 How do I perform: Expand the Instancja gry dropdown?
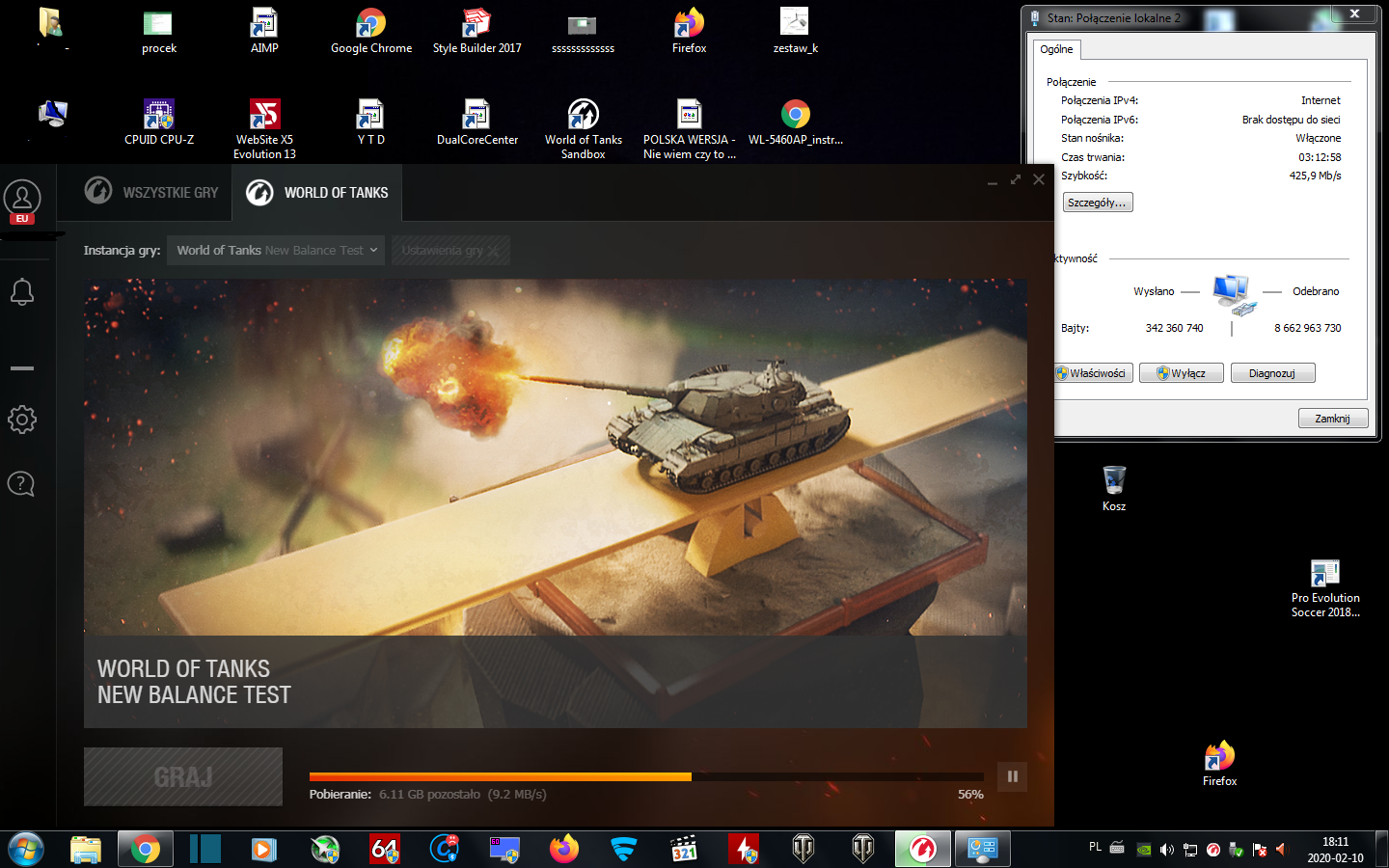tap(276, 250)
